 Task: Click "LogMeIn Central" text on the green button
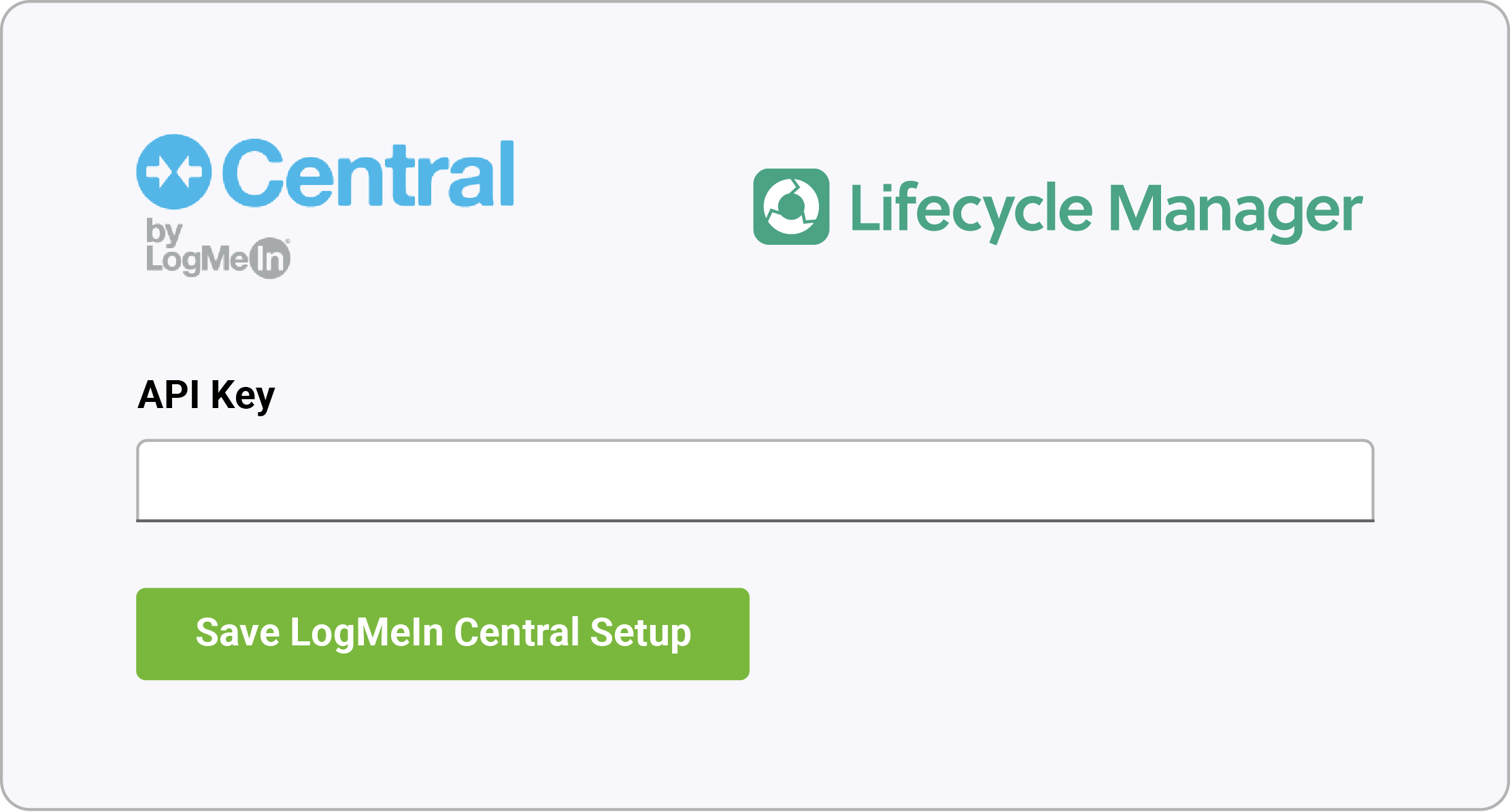(435, 634)
